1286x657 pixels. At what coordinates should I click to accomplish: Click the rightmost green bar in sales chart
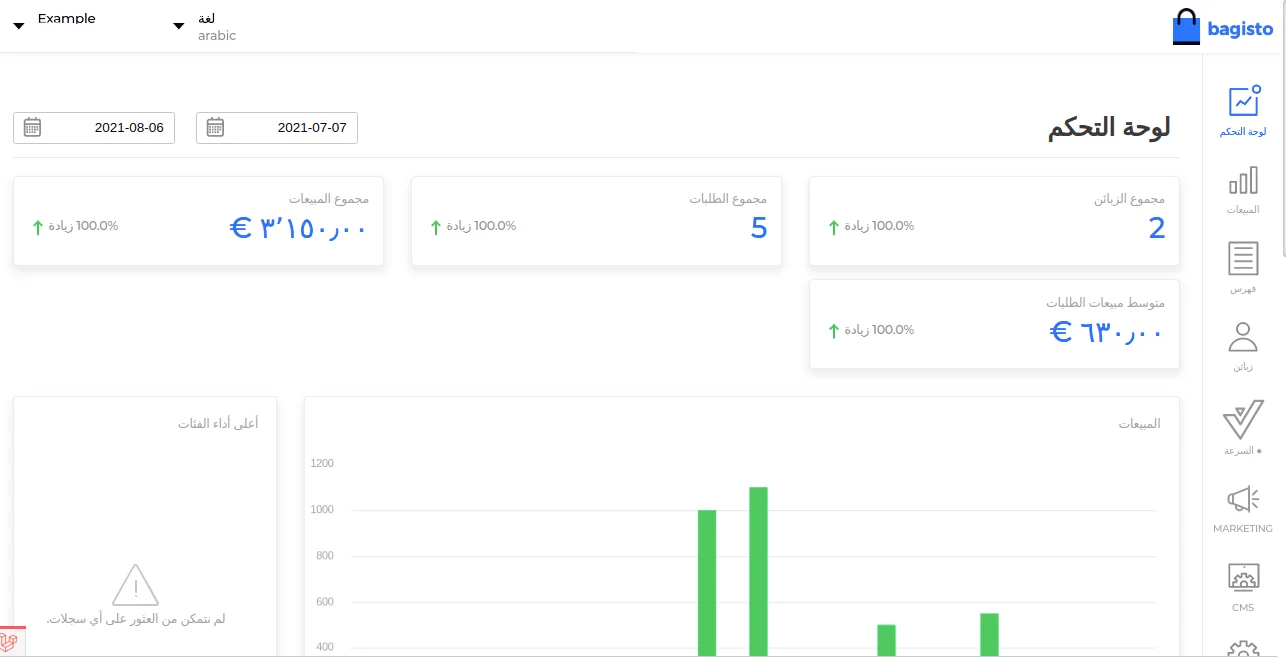(x=989, y=635)
